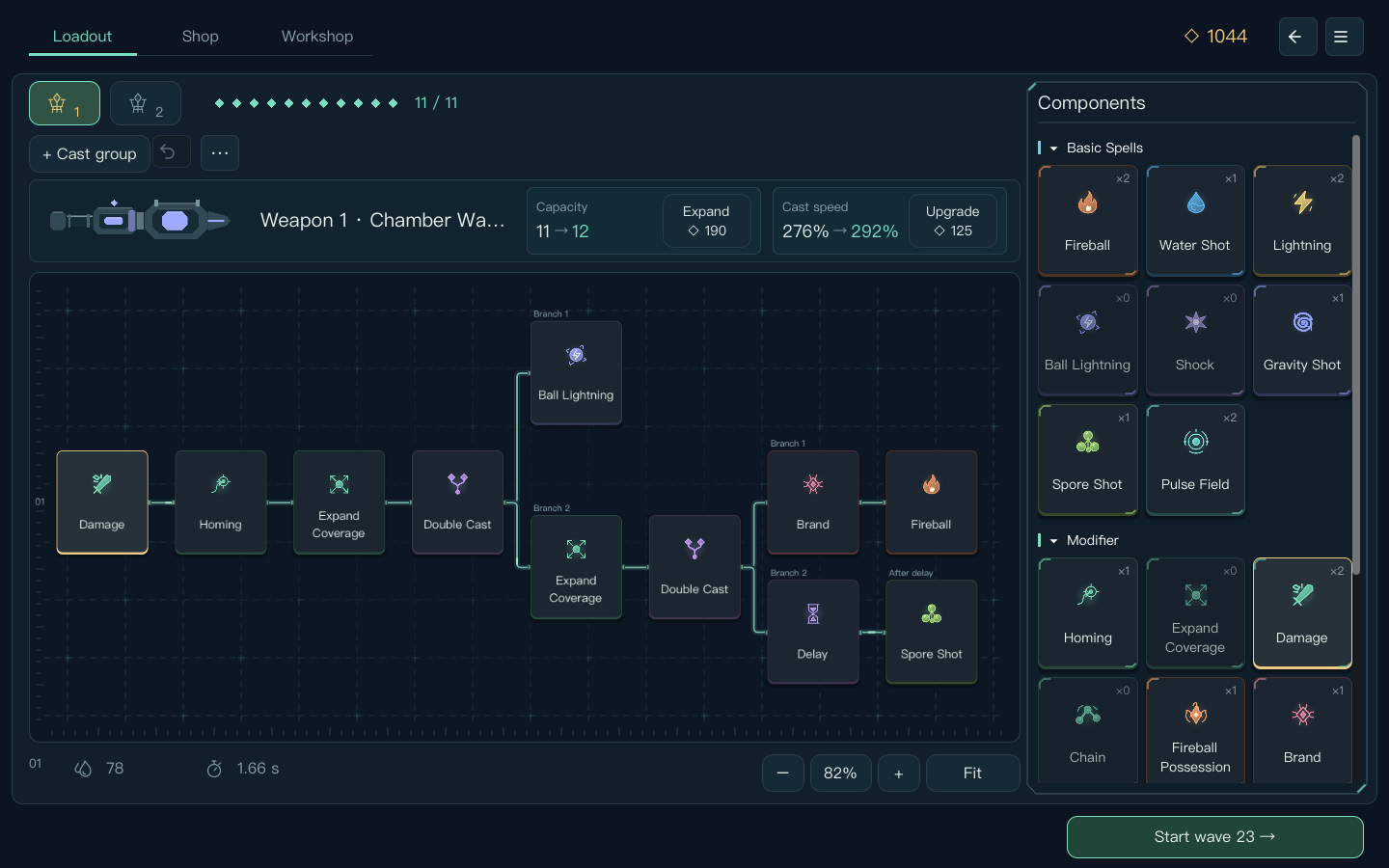The height and width of the screenshot is (868, 1389).
Task: Click the Brand node in Branch 1
Action: (813, 502)
